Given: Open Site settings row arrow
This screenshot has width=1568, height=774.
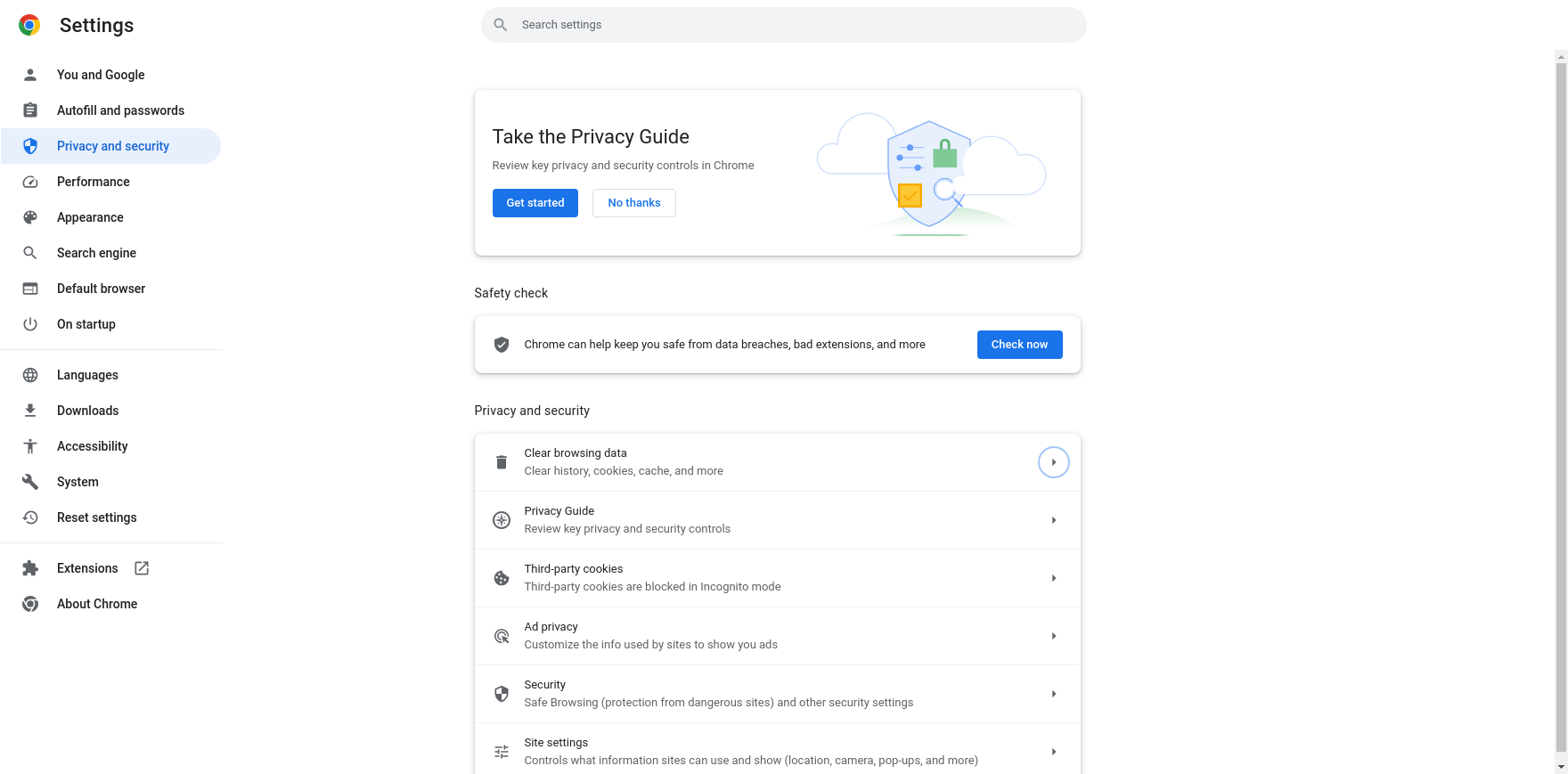Looking at the screenshot, I should (x=1053, y=752).
